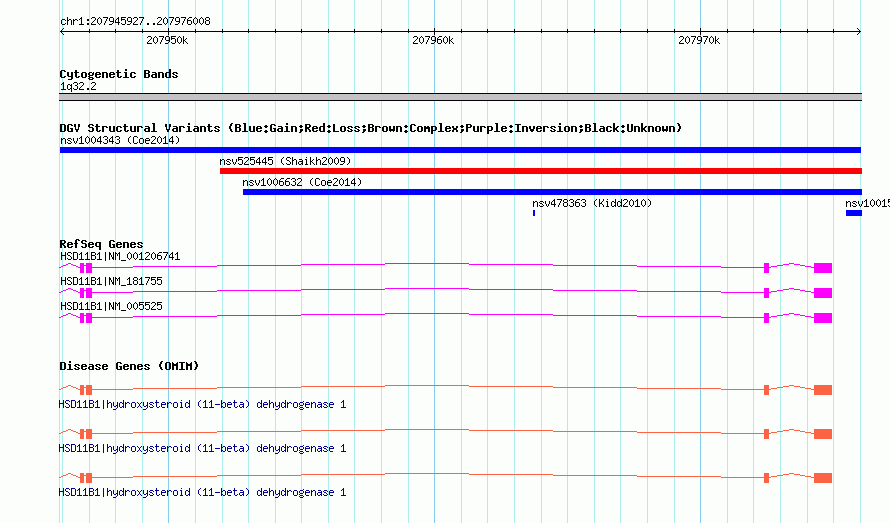Select large exon of first OMIM gene track

(x=823, y=390)
